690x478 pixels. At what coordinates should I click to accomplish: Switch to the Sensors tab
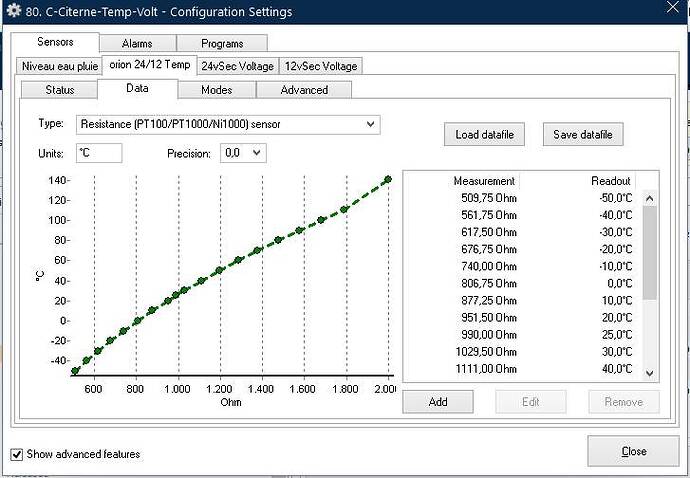[x=55, y=42]
